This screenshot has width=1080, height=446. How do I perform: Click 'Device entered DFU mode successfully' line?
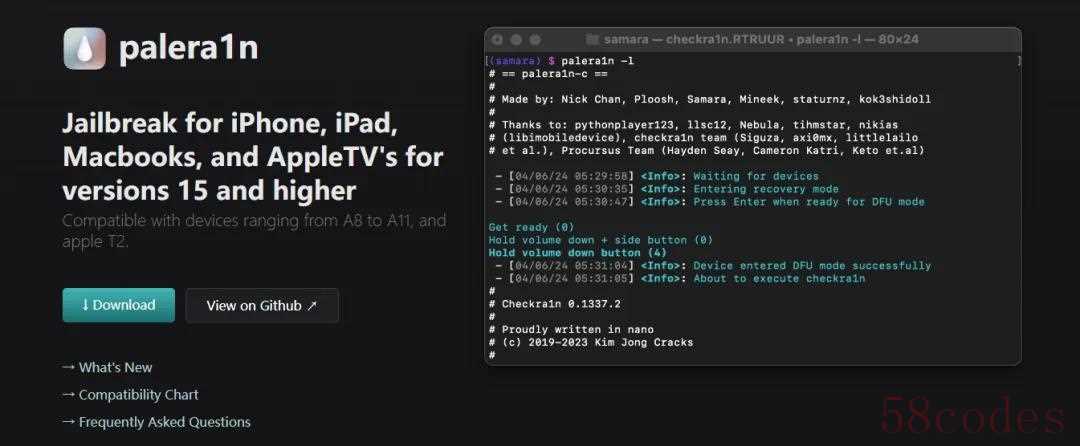coord(713,266)
